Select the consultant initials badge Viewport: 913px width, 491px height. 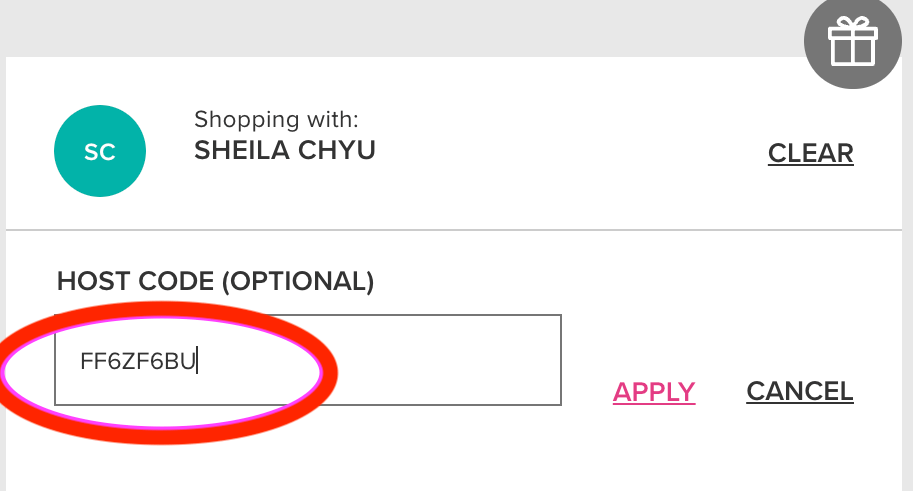click(100, 152)
